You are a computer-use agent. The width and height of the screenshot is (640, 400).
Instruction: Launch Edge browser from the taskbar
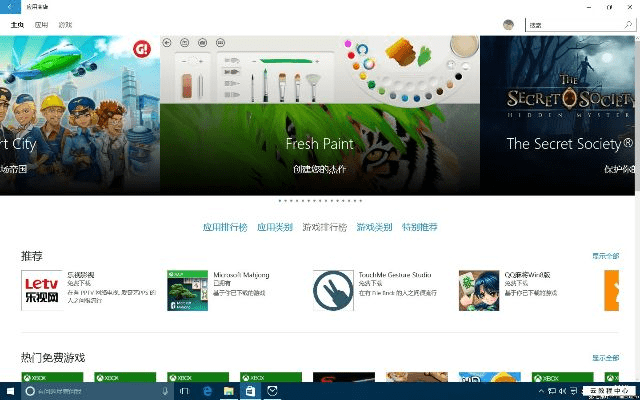point(209,391)
